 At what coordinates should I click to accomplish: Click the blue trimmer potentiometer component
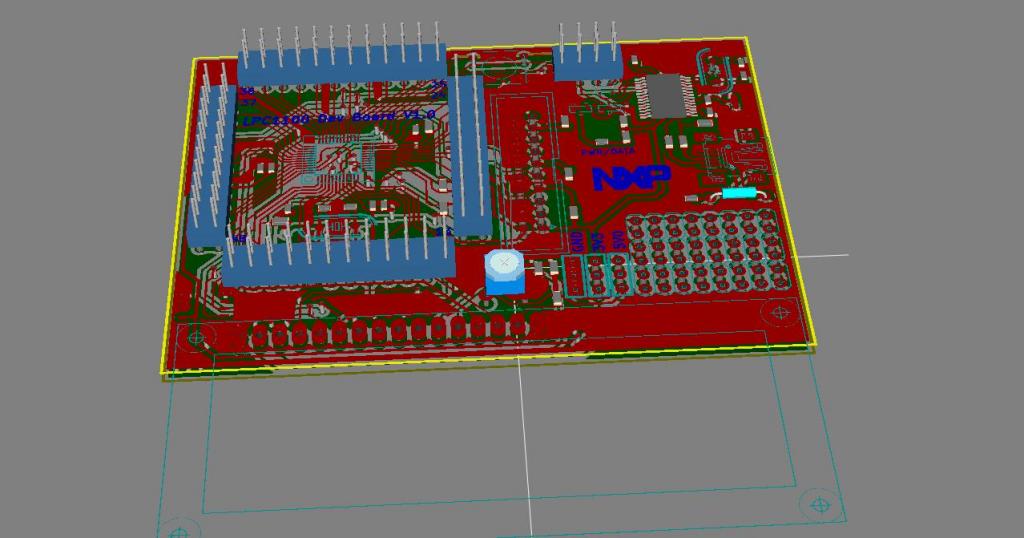[x=504, y=272]
